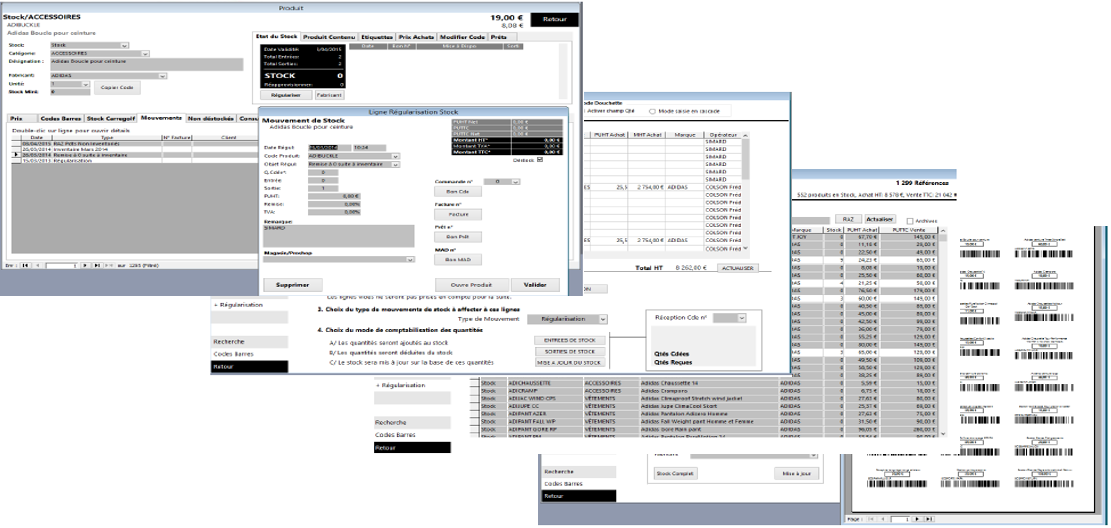The width and height of the screenshot is (1111, 528).
Task: Click the MISE A JOUR DU STOCK button
Action: tap(570, 362)
